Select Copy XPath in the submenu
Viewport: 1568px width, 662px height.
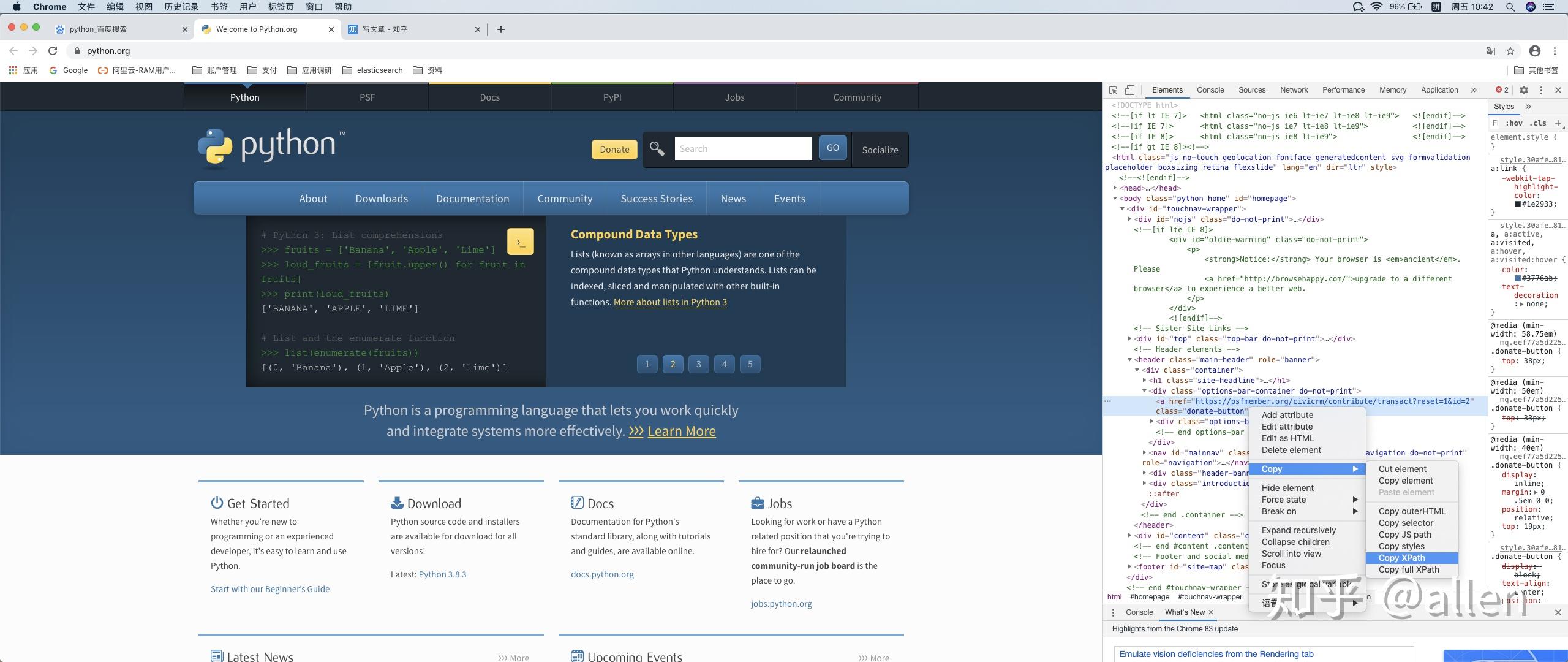[x=1401, y=558]
